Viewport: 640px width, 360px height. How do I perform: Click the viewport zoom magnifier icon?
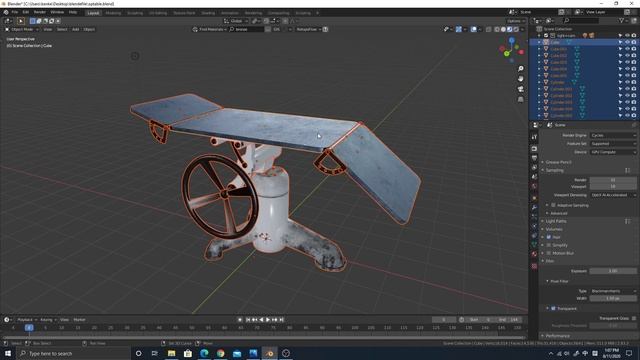pos(520,69)
